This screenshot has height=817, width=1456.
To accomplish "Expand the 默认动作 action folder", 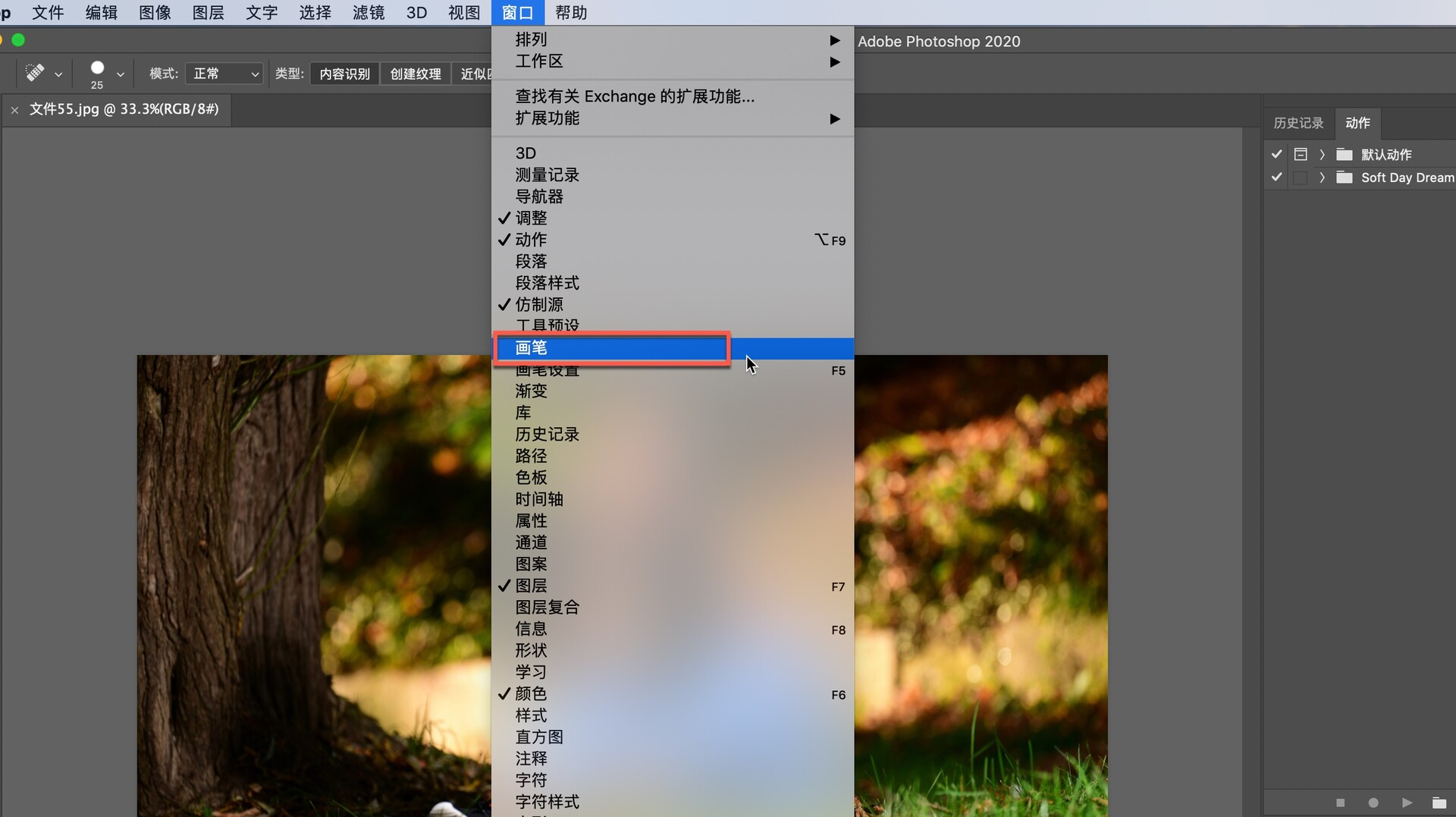I will pos(1323,154).
